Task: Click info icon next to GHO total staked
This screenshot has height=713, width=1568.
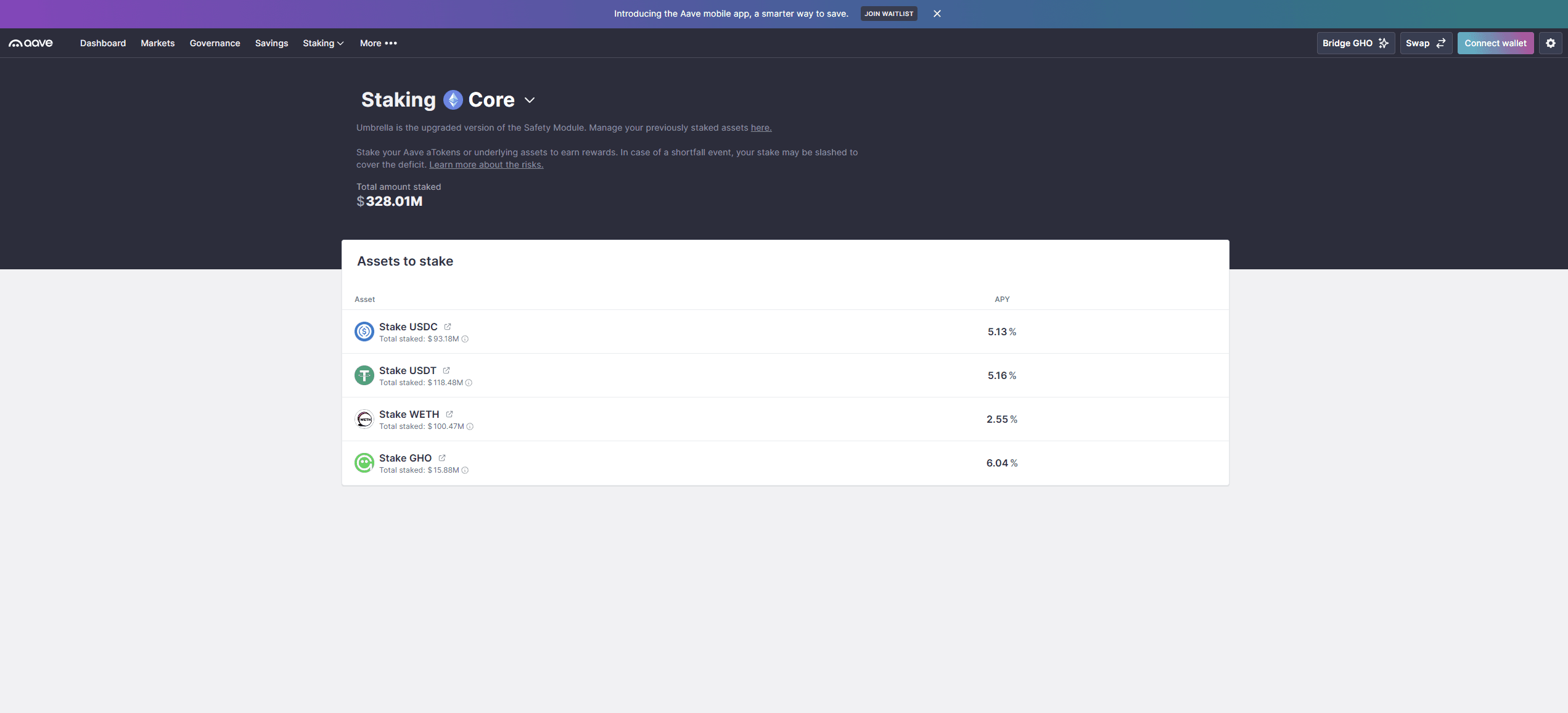Action: 466,470
